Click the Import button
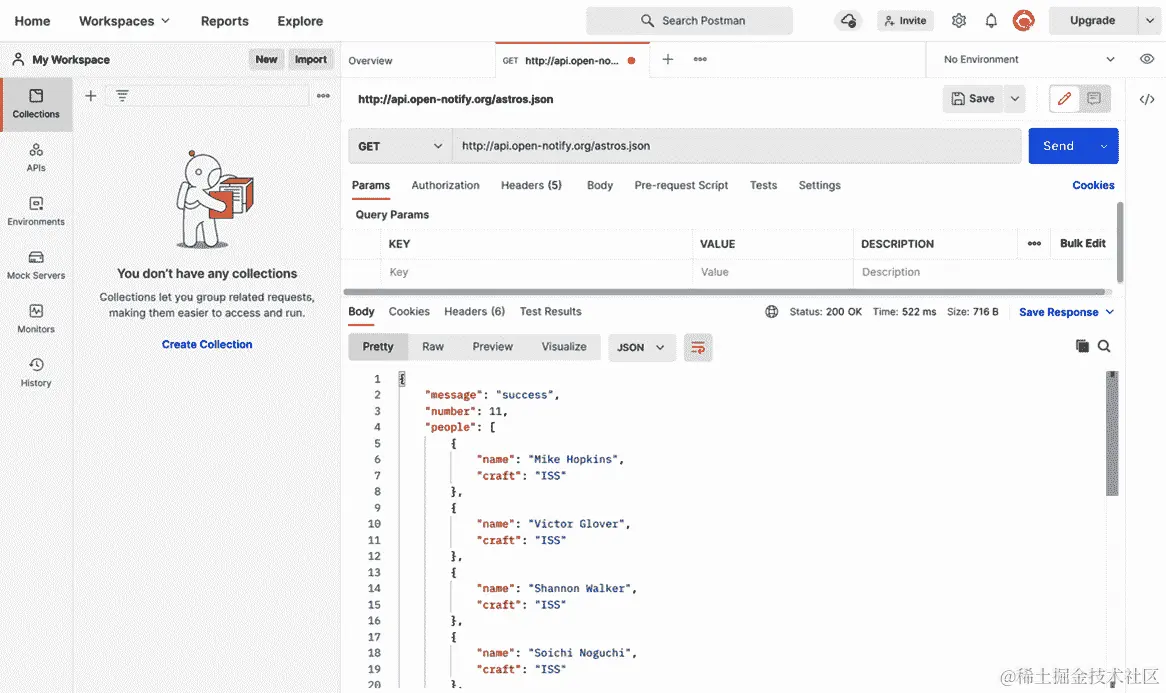The width and height of the screenshot is (1166, 693). pos(311,59)
